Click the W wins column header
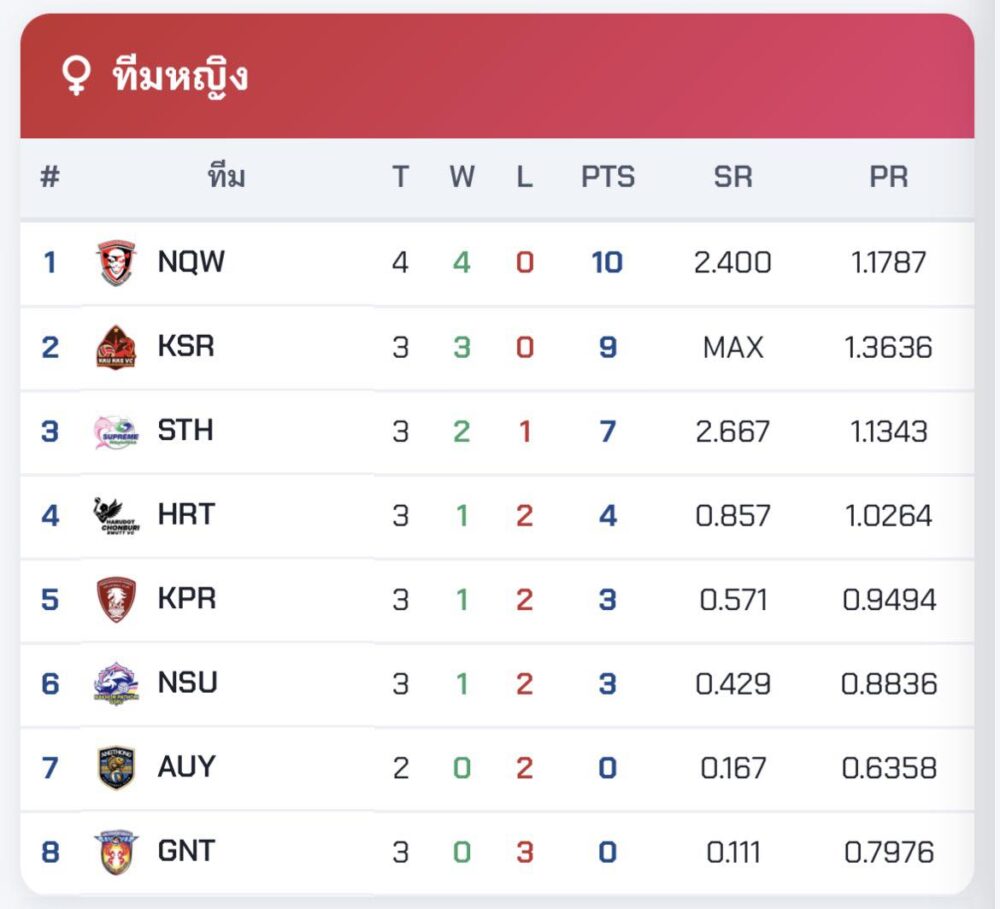 pyautogui.click(x=462, y=177)
